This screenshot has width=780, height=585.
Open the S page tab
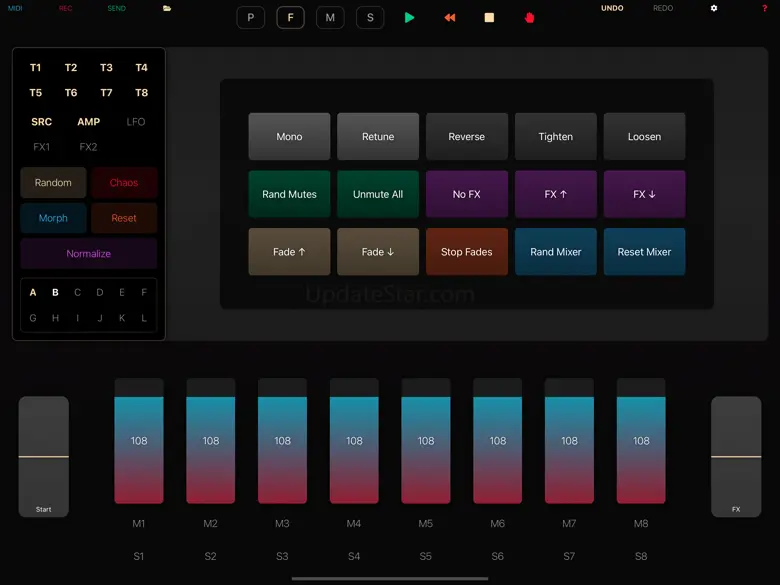pyautogui.click(x=370, y=18)
